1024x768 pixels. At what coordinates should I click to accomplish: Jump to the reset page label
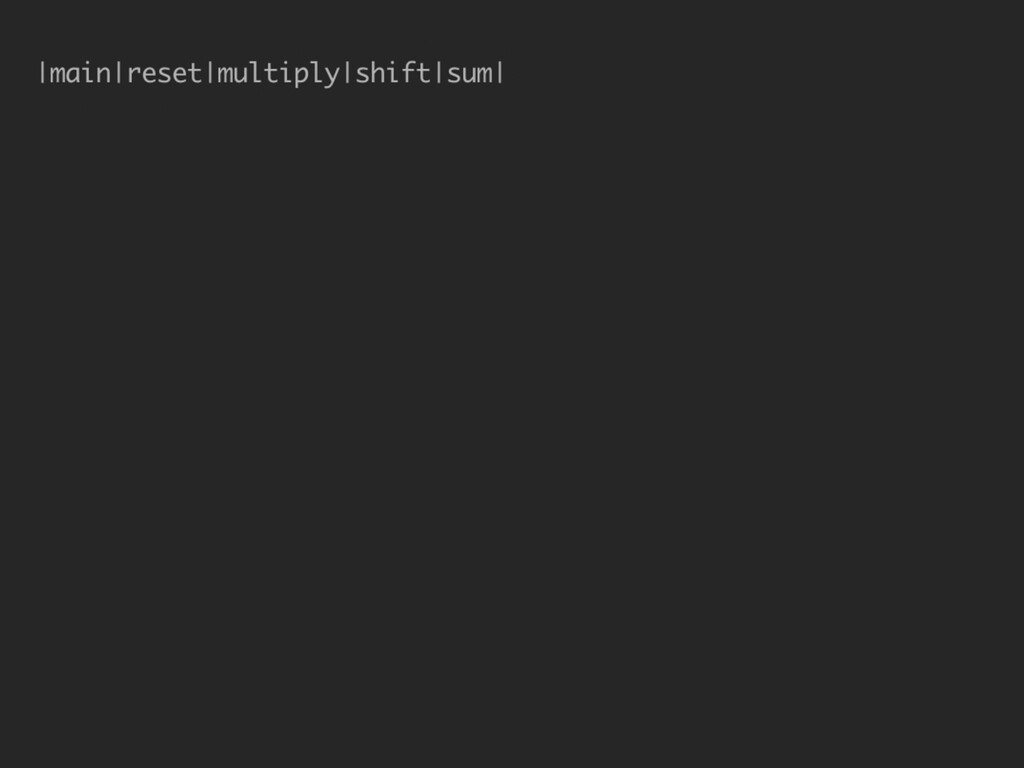pos(164,73)
